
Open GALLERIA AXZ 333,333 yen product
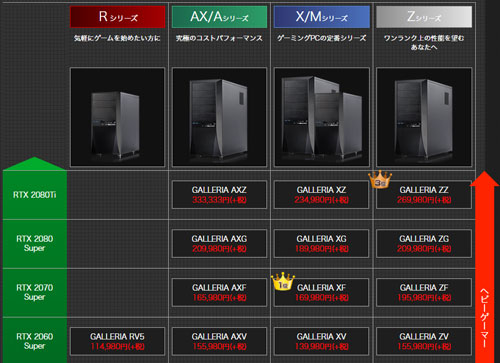click(x=219, y=195)
